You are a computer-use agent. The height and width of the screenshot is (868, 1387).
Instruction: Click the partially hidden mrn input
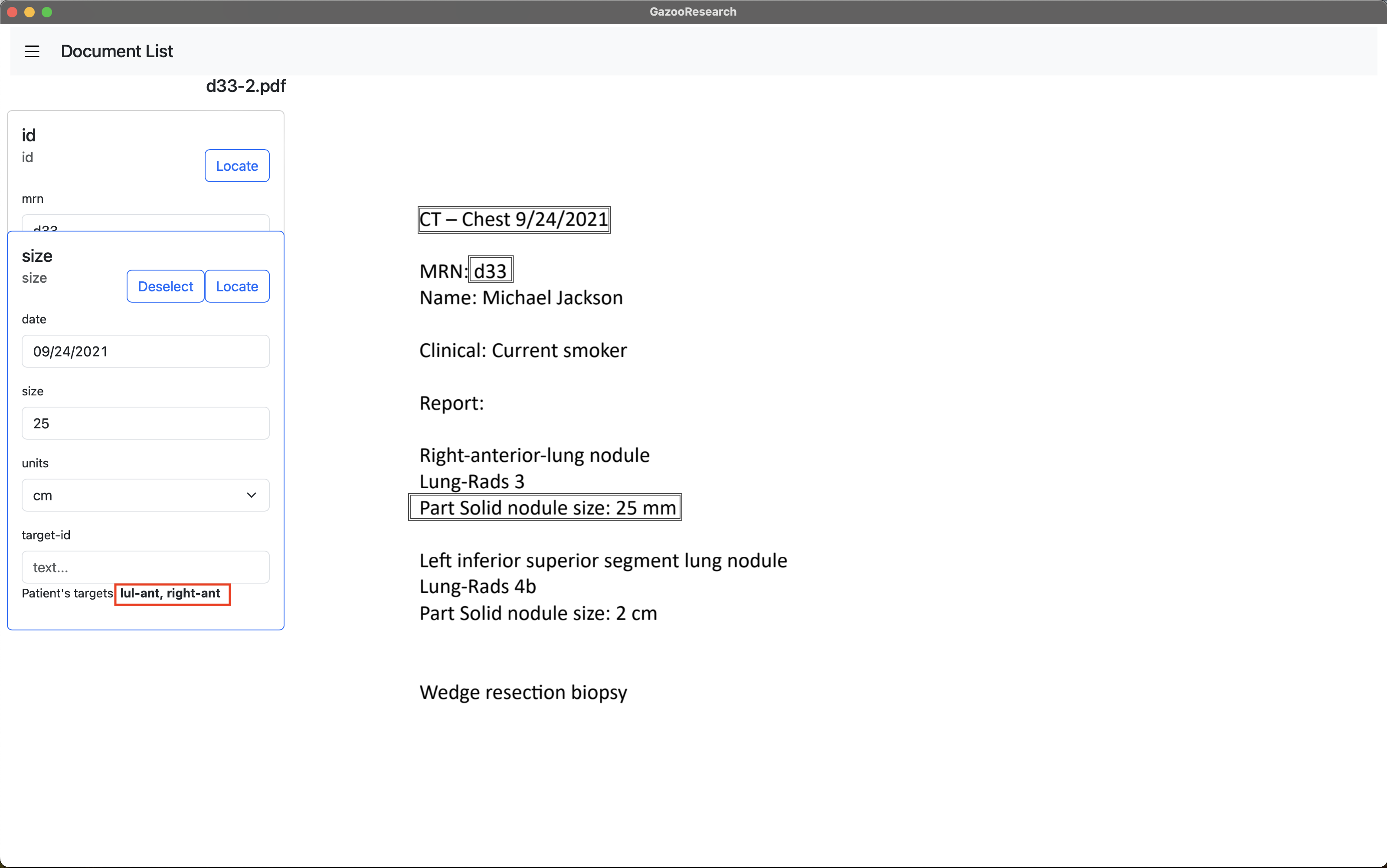(x=145, y=223)
